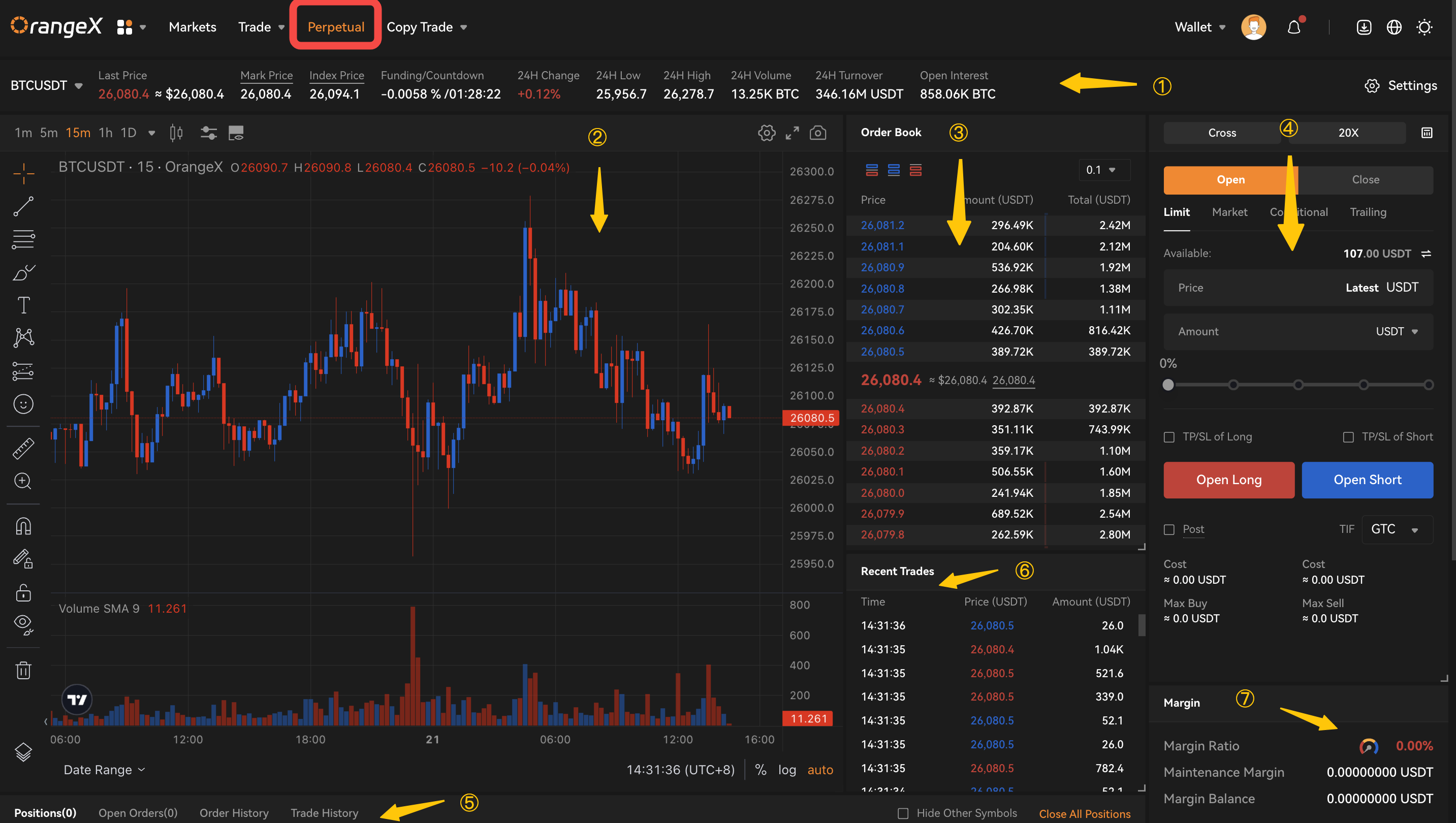1456x823 pixels.
Task: Open the margin calculator icon beside 20X
Action: click(1427, 132)
